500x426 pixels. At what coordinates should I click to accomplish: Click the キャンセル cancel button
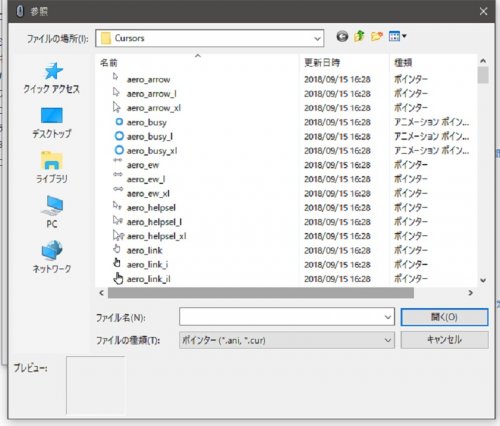(x=444, y=340)
